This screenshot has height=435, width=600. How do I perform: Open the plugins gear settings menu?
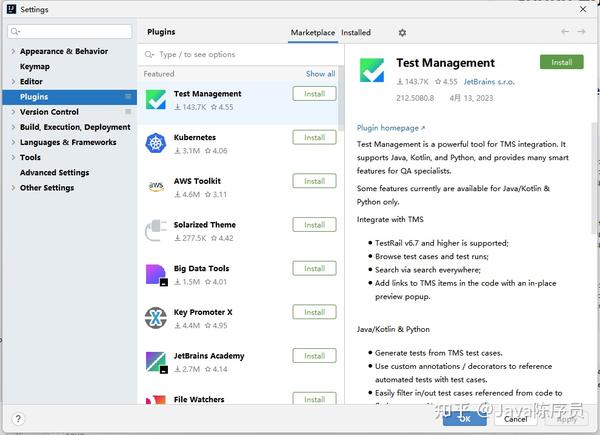coord(402,33)
